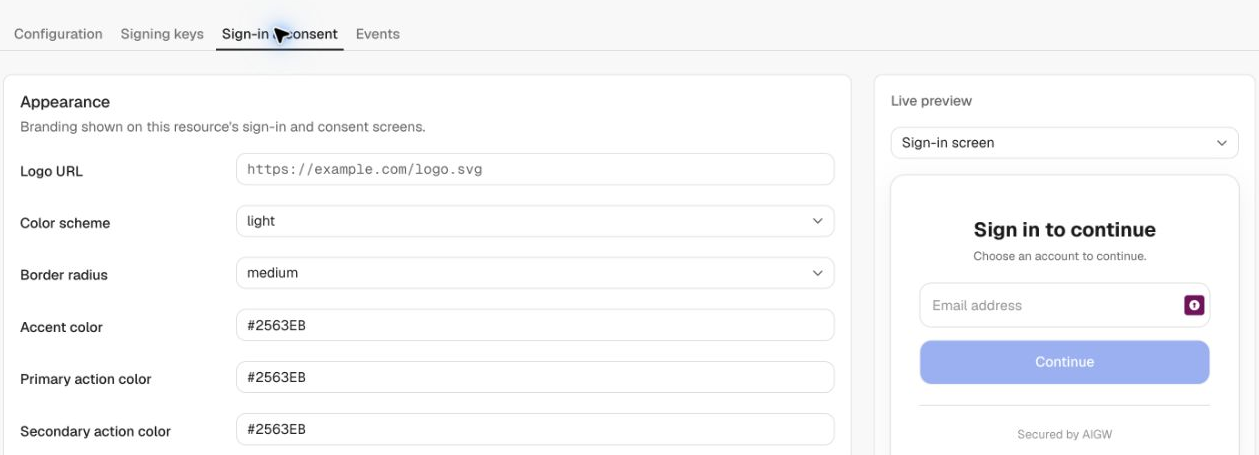The image size is (1259, 455).
Task: Open the Border radius dropdown
Action: pos(535,272)
